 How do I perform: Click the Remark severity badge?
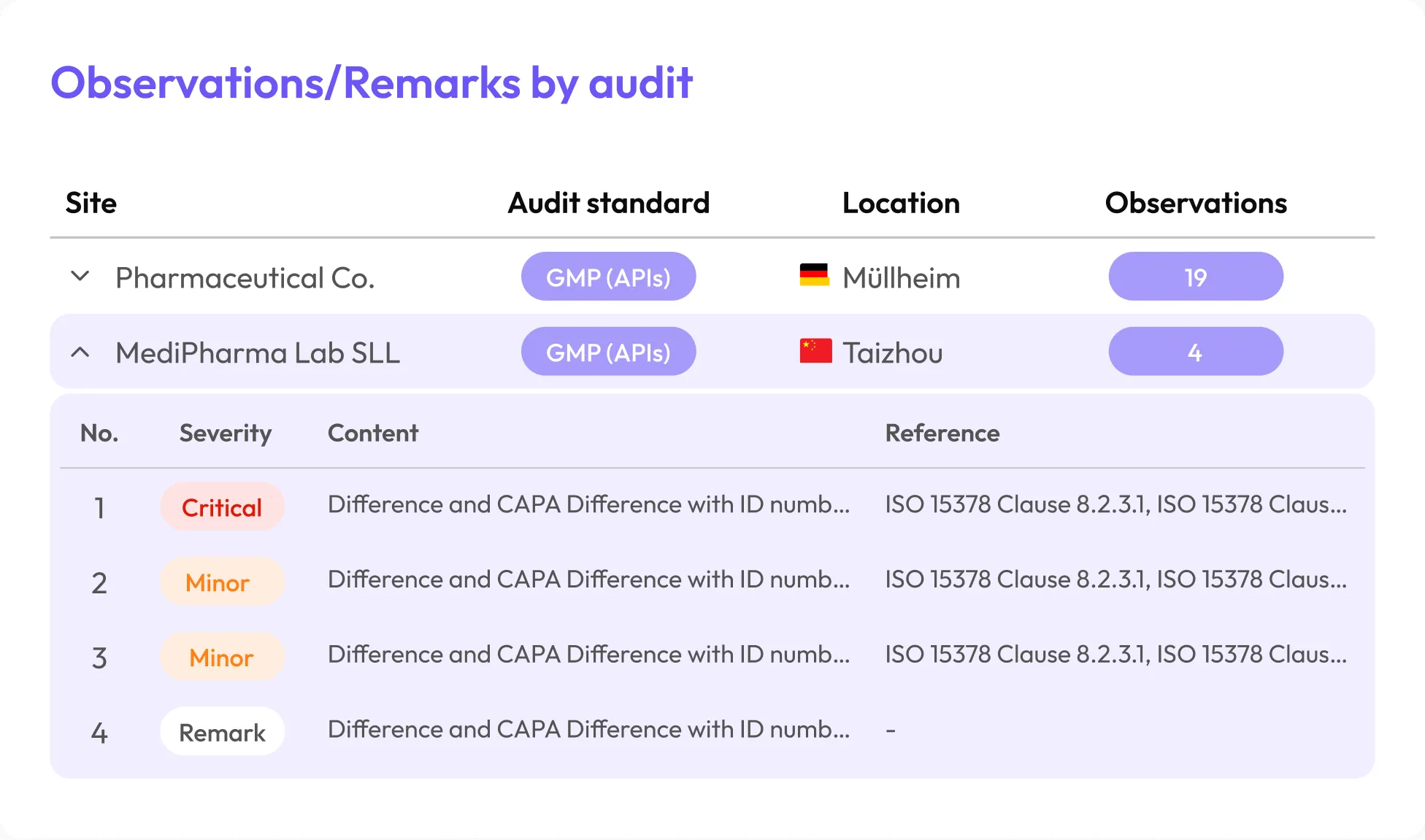pos(222,732)
